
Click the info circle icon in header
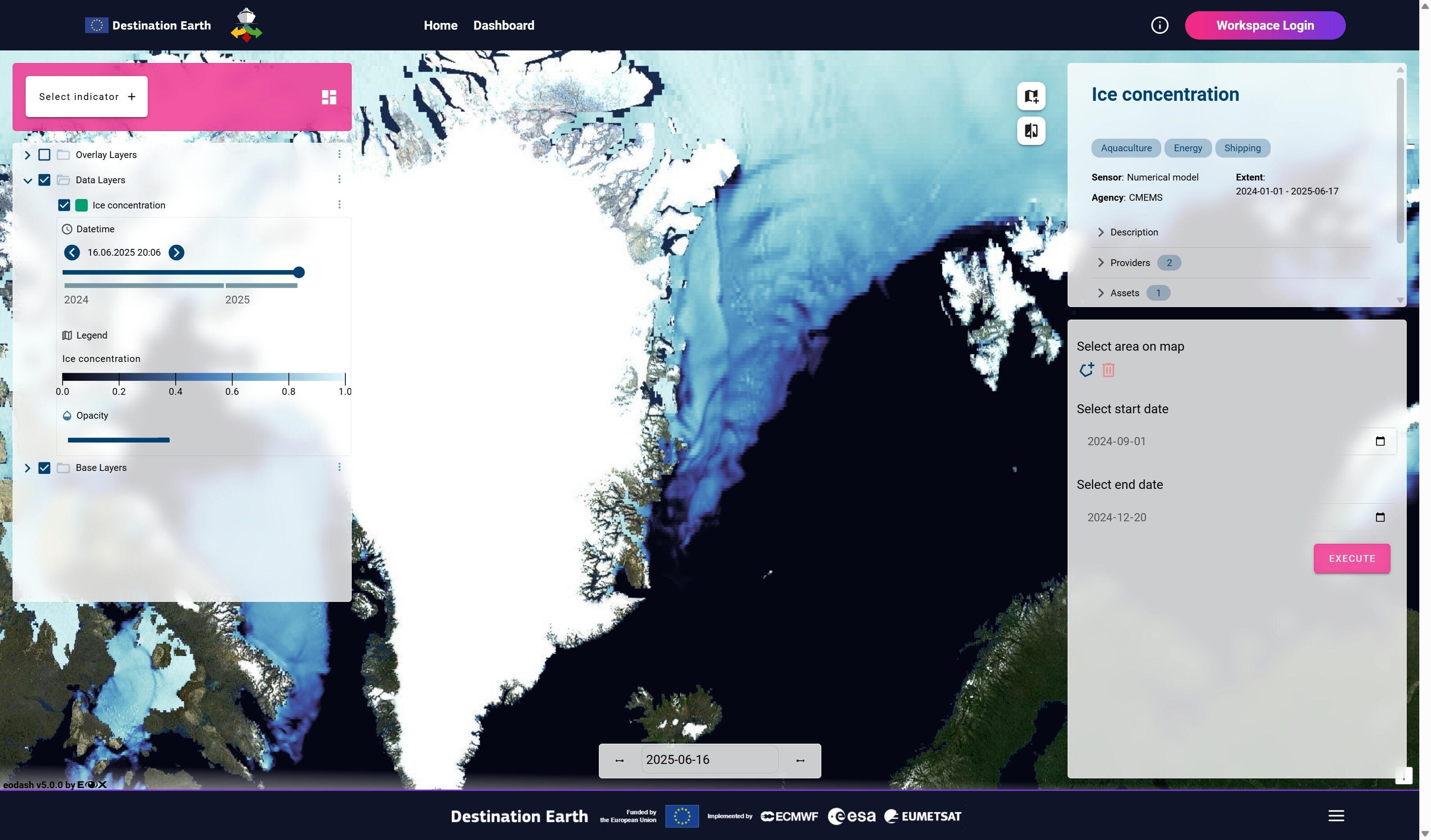1159,26
